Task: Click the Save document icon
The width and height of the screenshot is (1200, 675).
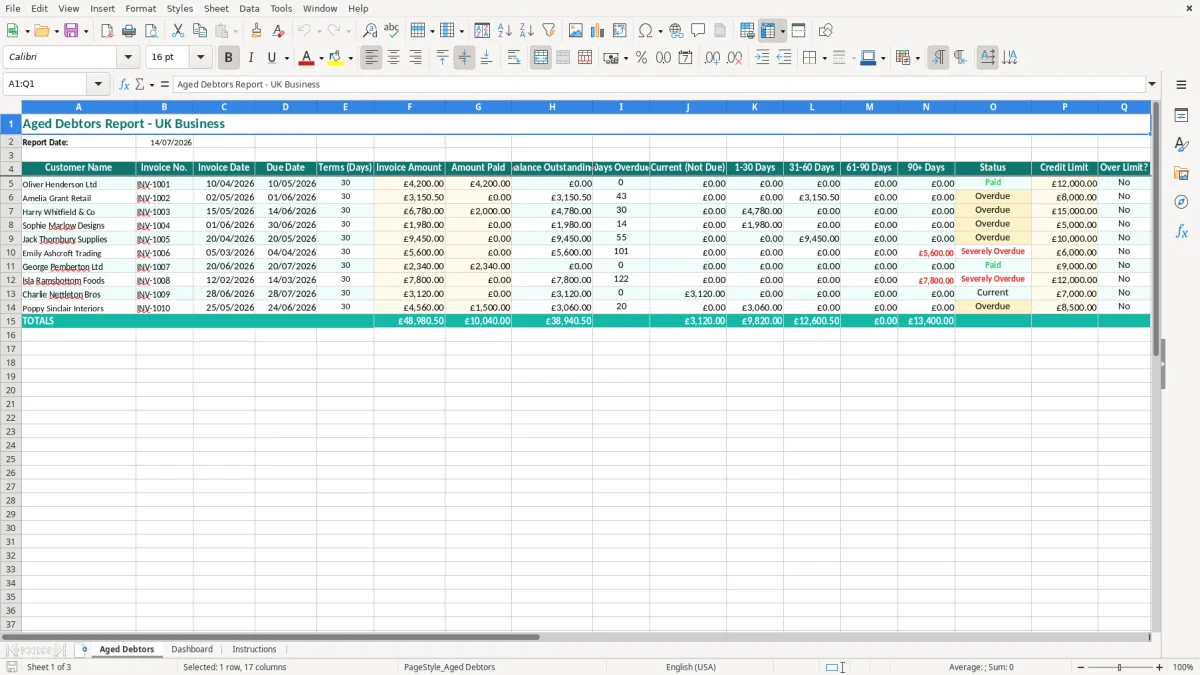Action: coord(71,31)
